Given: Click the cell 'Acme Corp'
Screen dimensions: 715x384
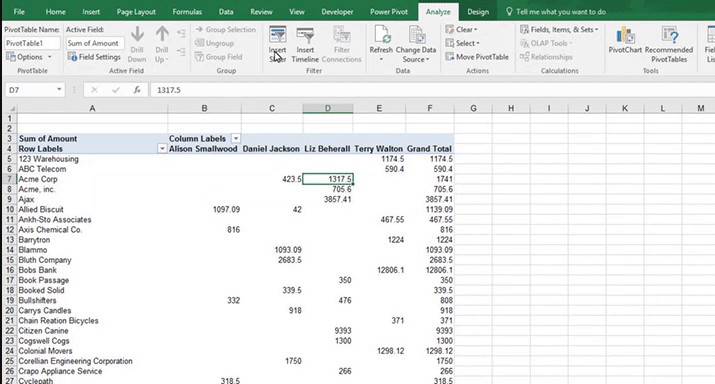Looking at the screenshot, I should tap(92, 179).
